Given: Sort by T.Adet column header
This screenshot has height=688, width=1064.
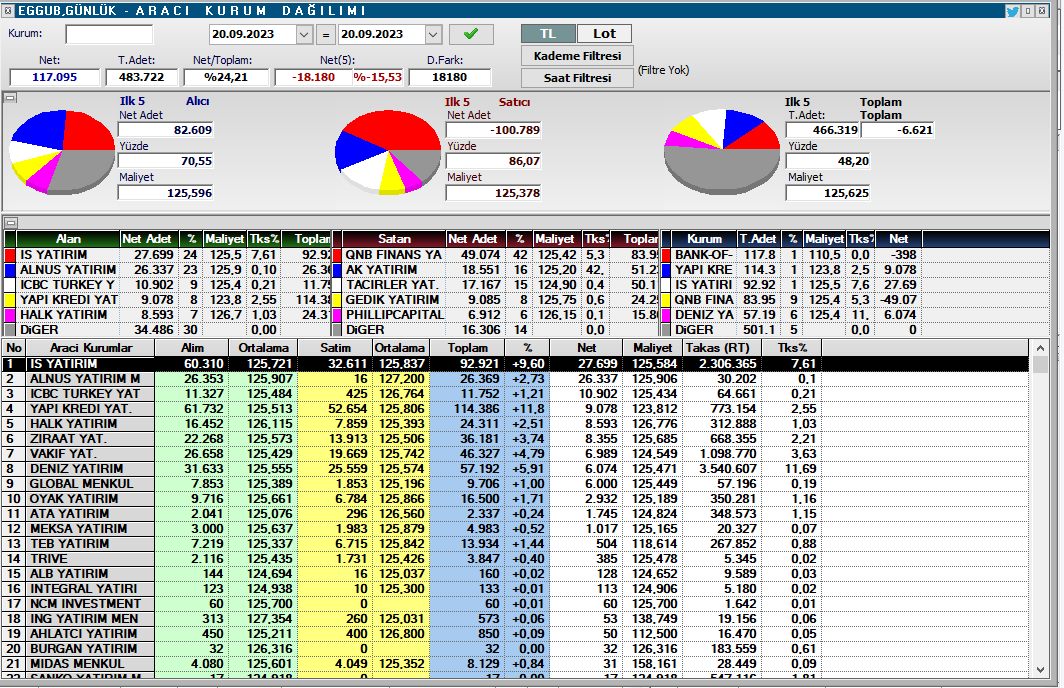Looking at the screenshot, I should click(x=758, y=239).
